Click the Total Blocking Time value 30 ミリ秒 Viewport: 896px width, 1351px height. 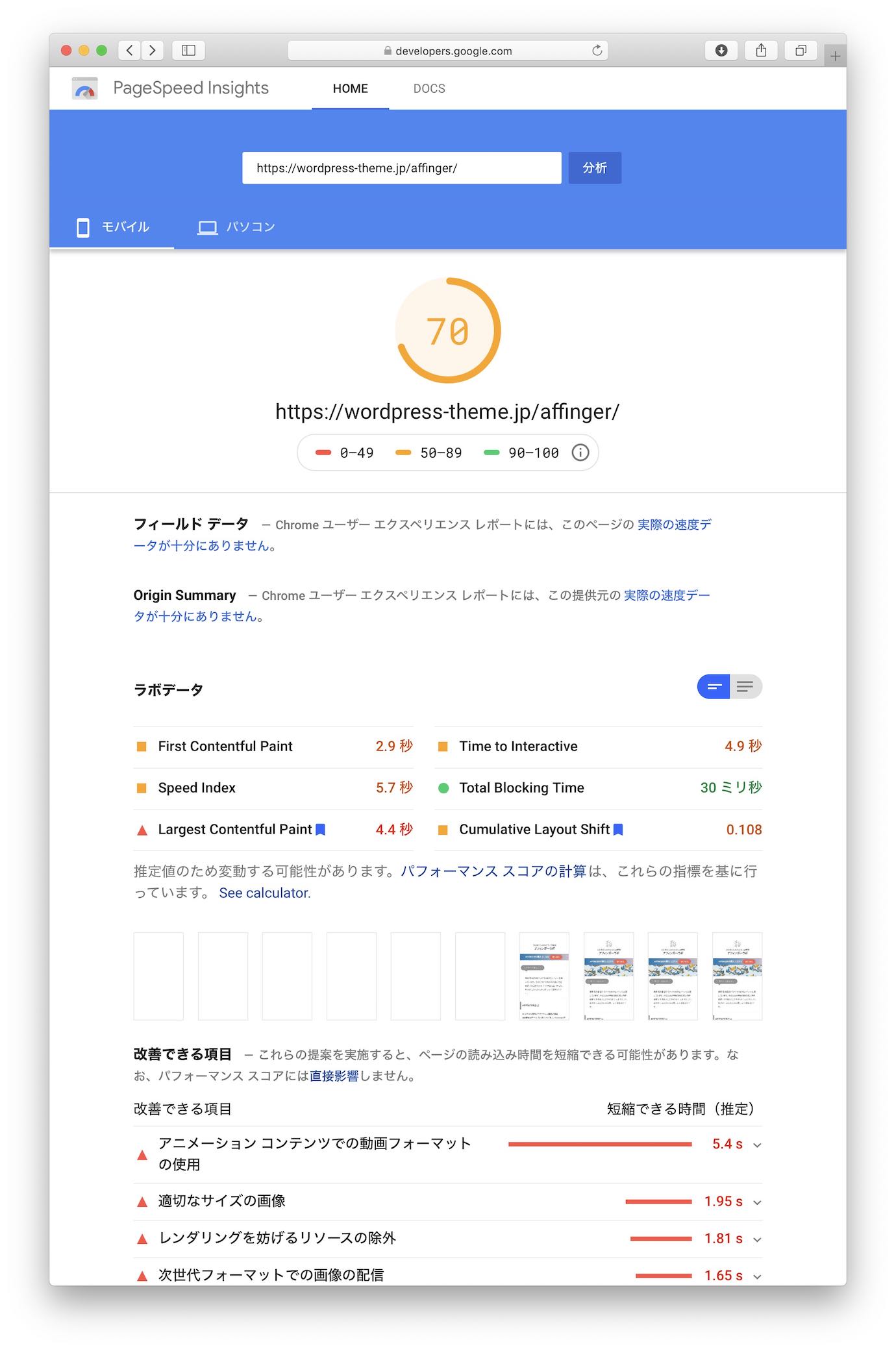(x=731, y=787)
